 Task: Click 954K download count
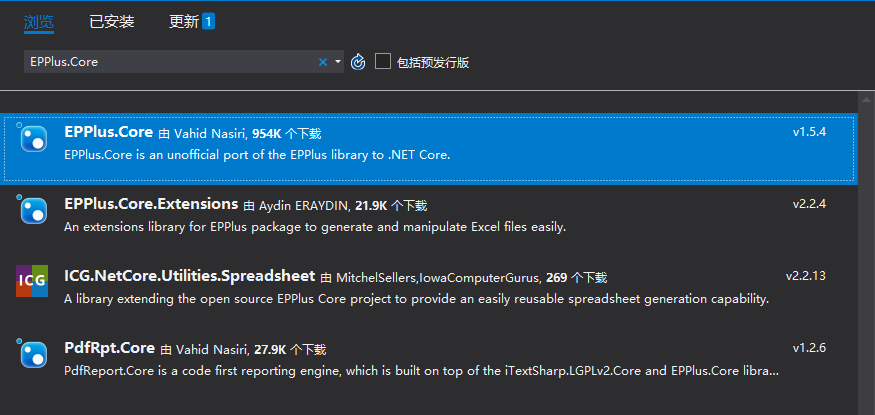click(267, 134)
